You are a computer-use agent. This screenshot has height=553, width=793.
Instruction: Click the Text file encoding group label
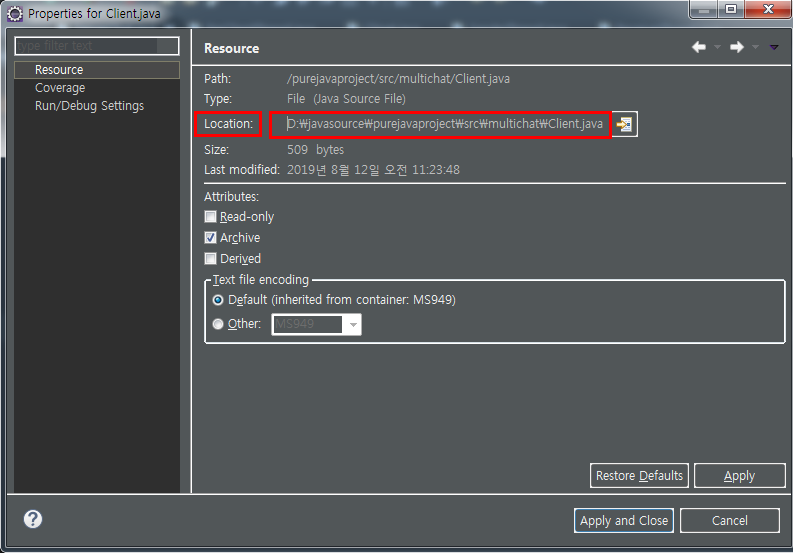tap(260, 280)
